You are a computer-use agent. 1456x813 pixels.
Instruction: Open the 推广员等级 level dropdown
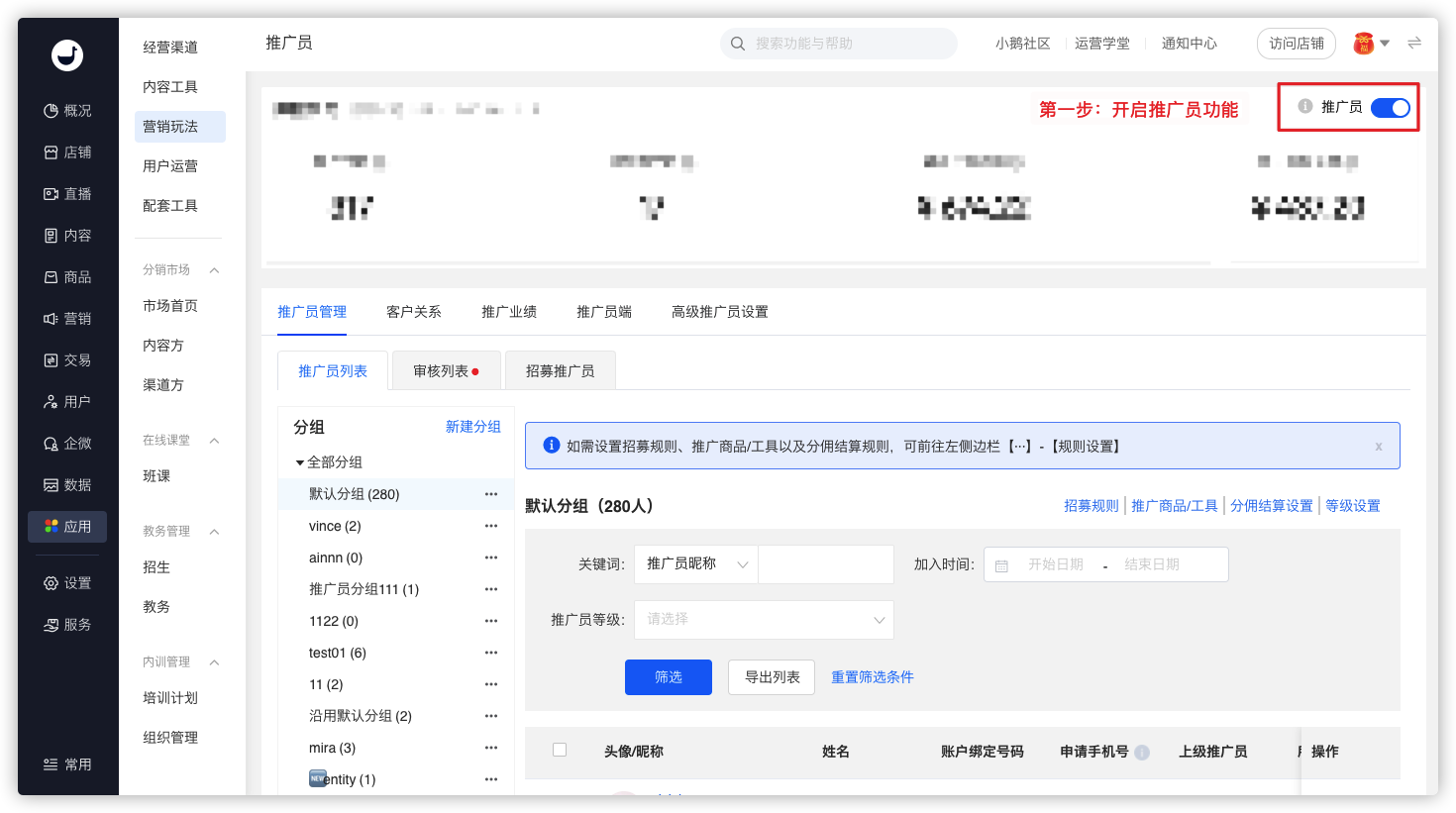(764, 620)
